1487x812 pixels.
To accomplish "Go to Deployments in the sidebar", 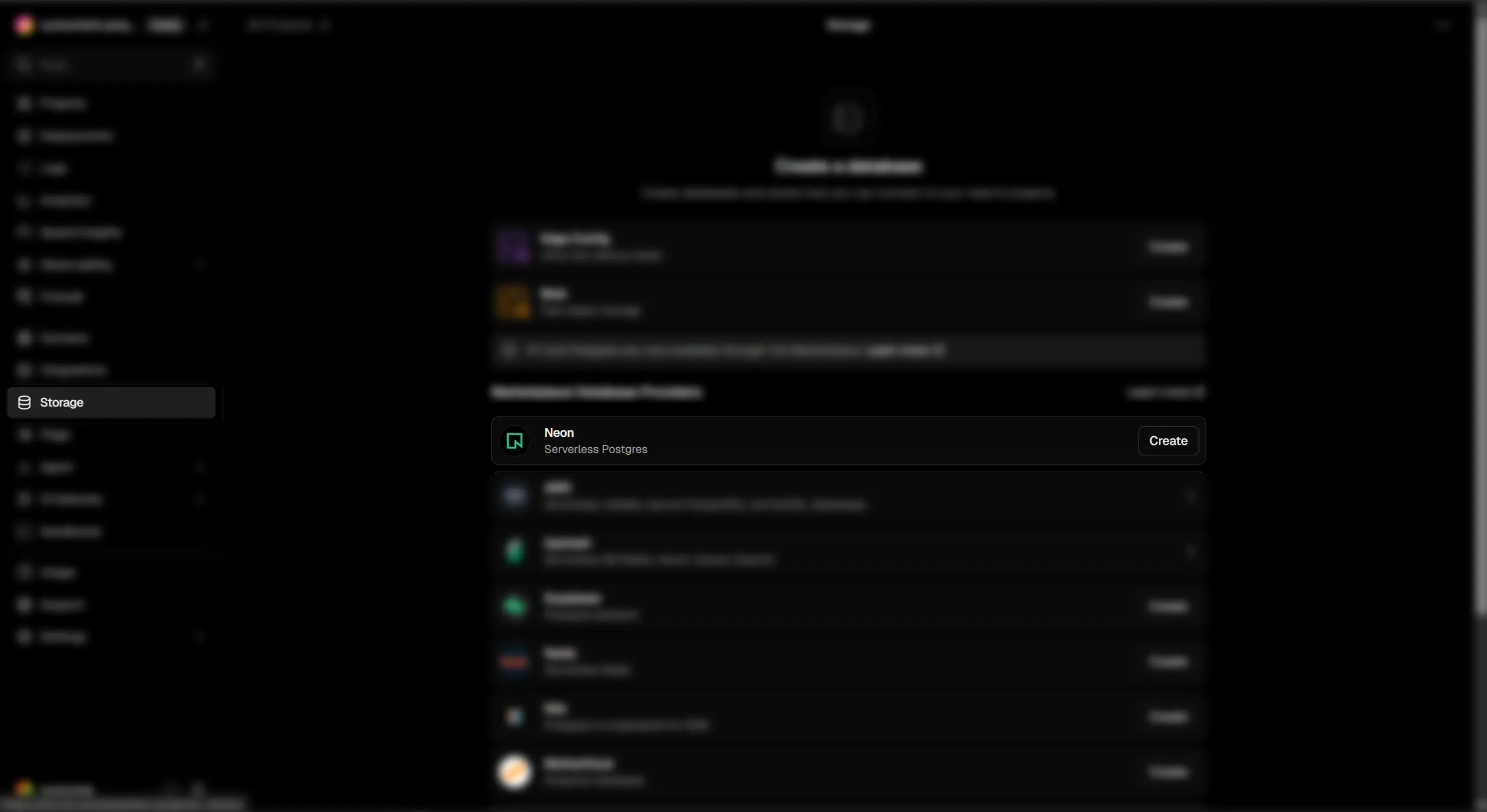I will [111, 136].
